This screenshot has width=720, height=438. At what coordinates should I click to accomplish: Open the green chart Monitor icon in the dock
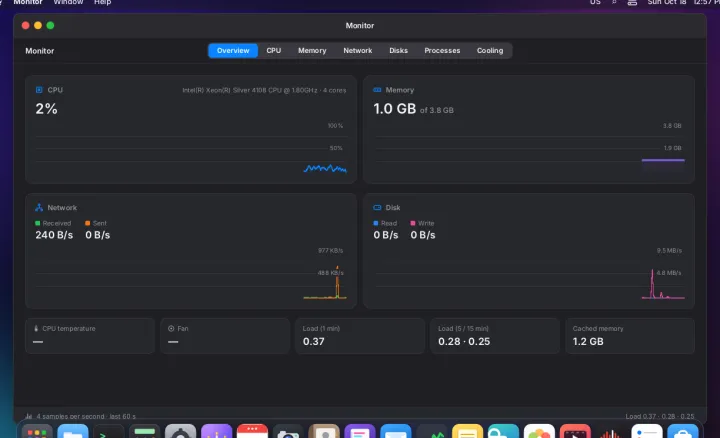click(x=432, y=432)
